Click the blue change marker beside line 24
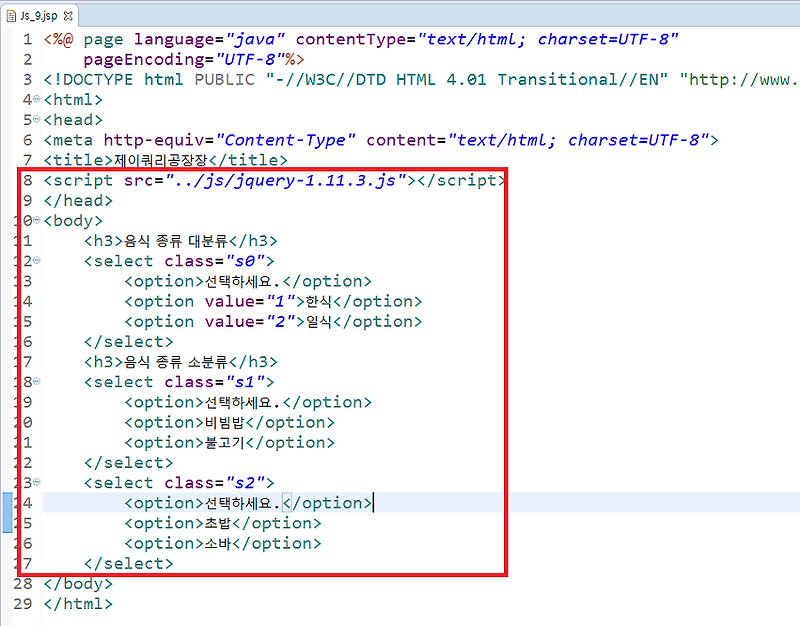800x626 pixels. click(x=7, y=513)
